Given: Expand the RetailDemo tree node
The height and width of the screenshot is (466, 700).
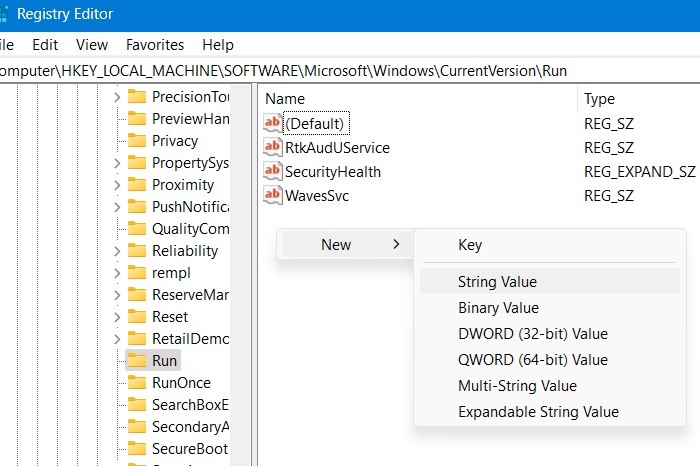Looking at the screenshot, I should [117, 339].
